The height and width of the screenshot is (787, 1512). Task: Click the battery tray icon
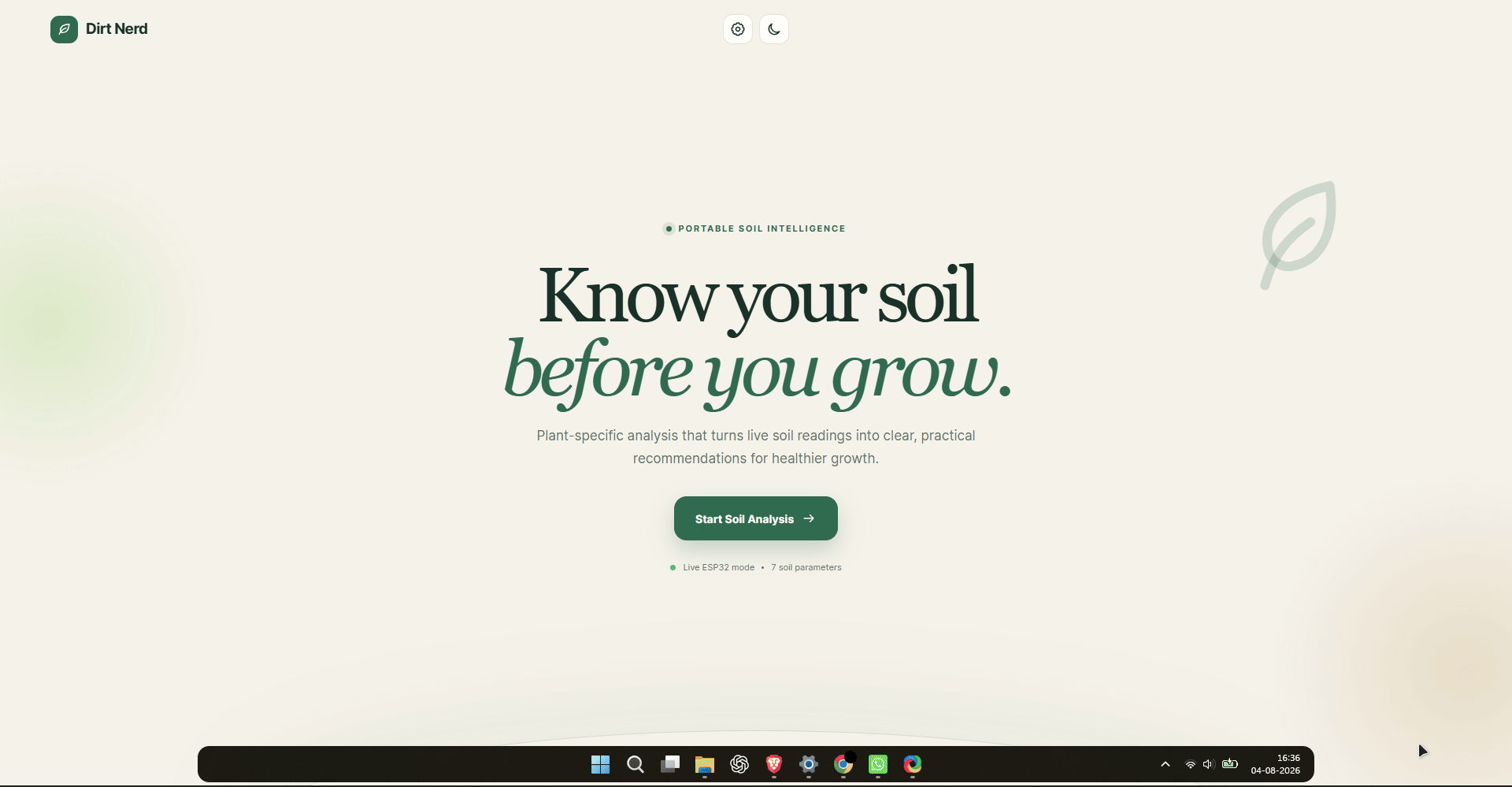[x=1230, y=764]
